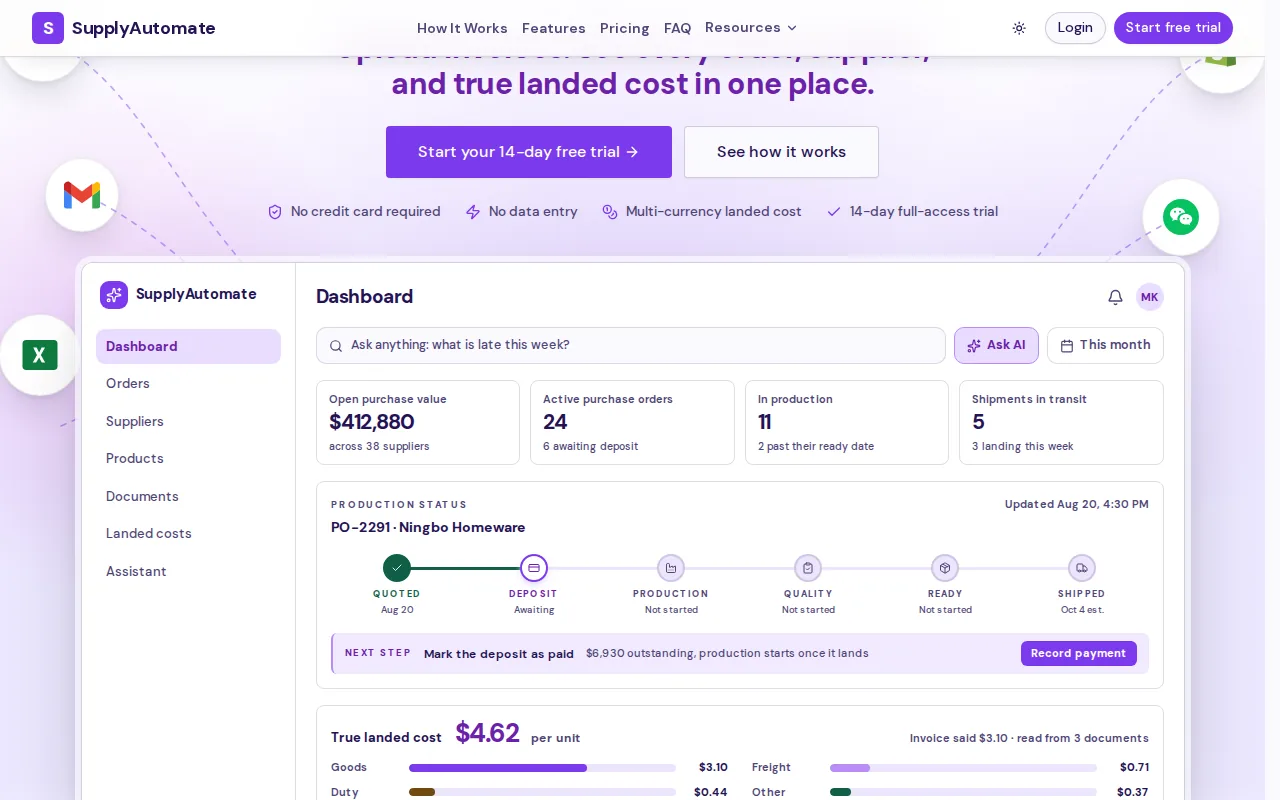Click the Quality step icon
This screenshot has height=800, width=1280.
[808, 568]
